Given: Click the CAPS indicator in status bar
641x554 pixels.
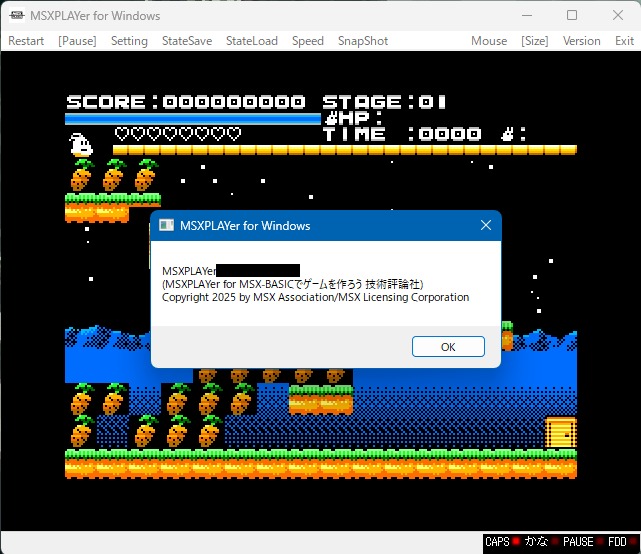Looking at the screenshot, I should 502,542.
